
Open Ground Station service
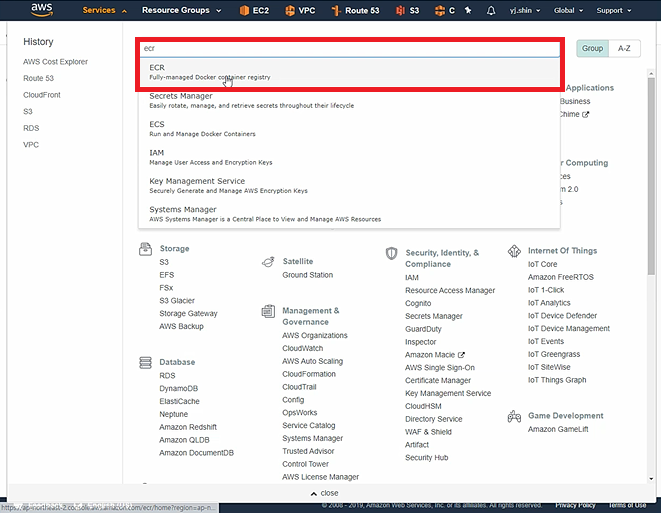(307, 275)
